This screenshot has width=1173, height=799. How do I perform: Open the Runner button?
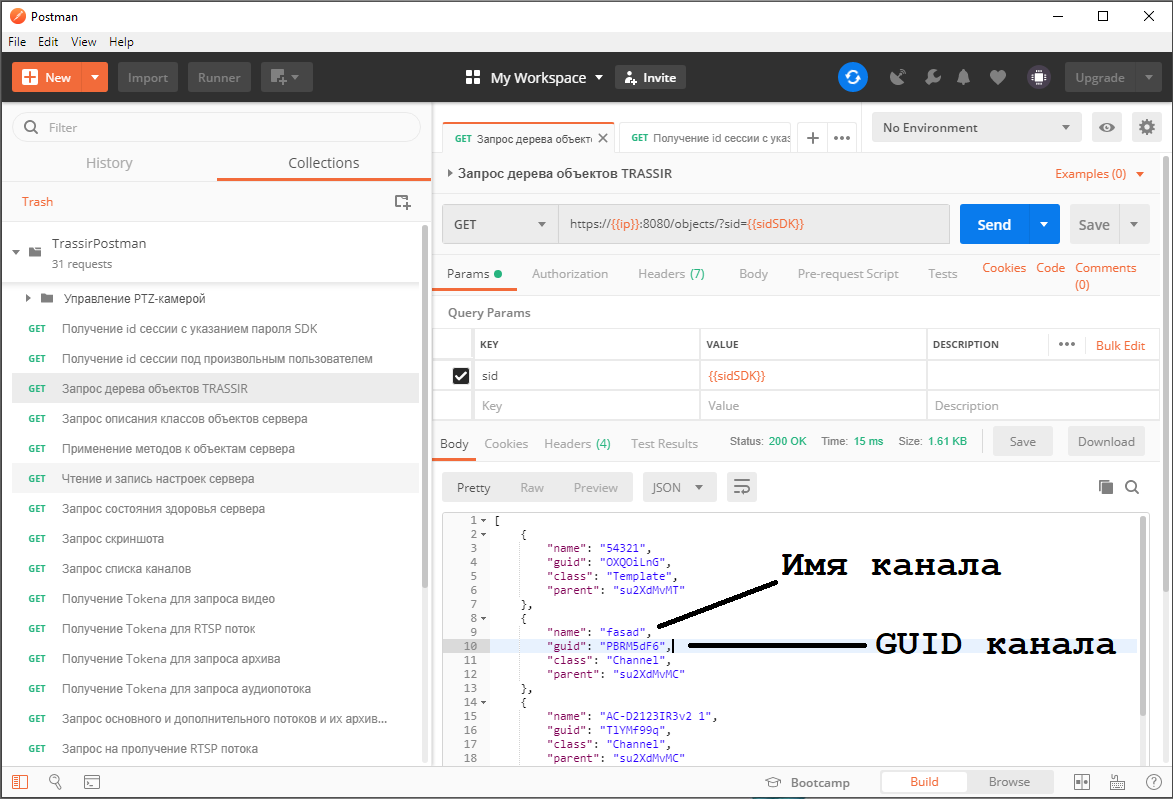click(219, 77)
